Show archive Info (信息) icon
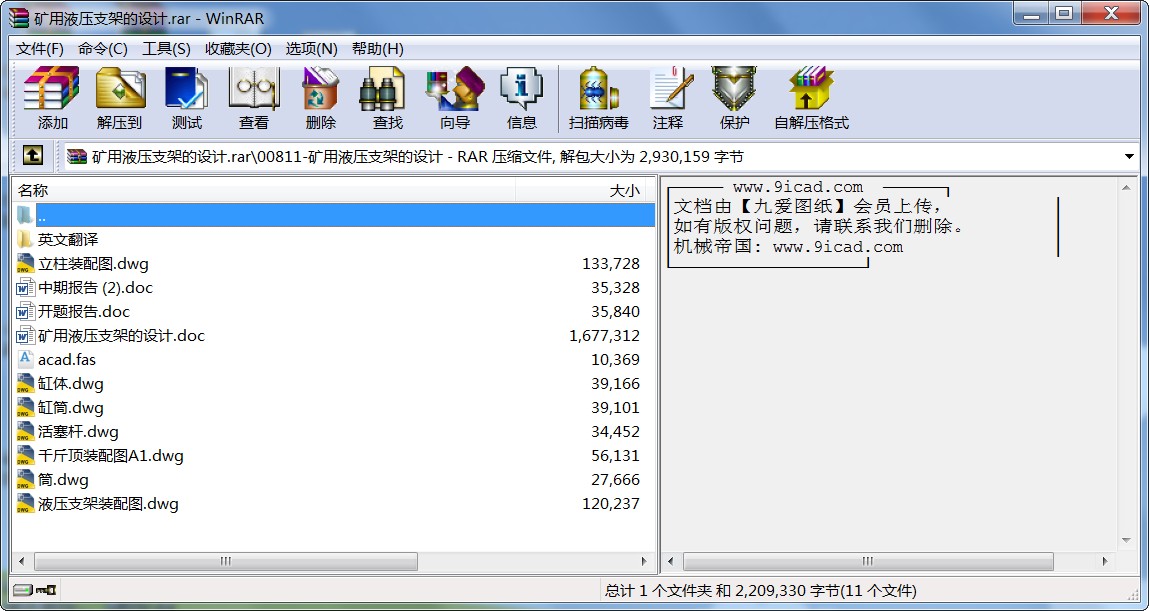Screen dimensions: 1149x611 pos(521,98)
